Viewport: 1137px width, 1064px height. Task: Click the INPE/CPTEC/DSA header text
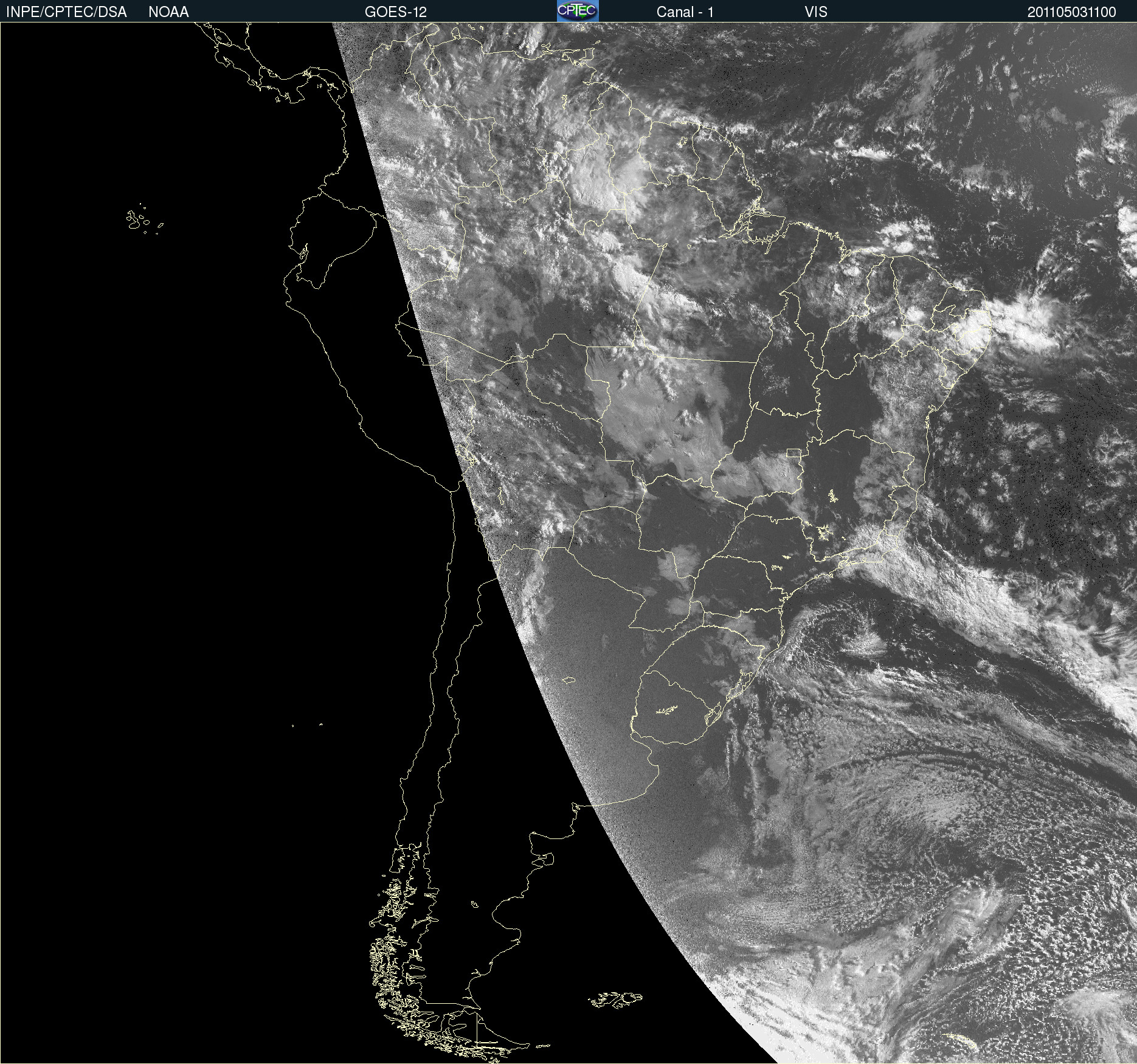pyautogui.click(x=66, y=12)
